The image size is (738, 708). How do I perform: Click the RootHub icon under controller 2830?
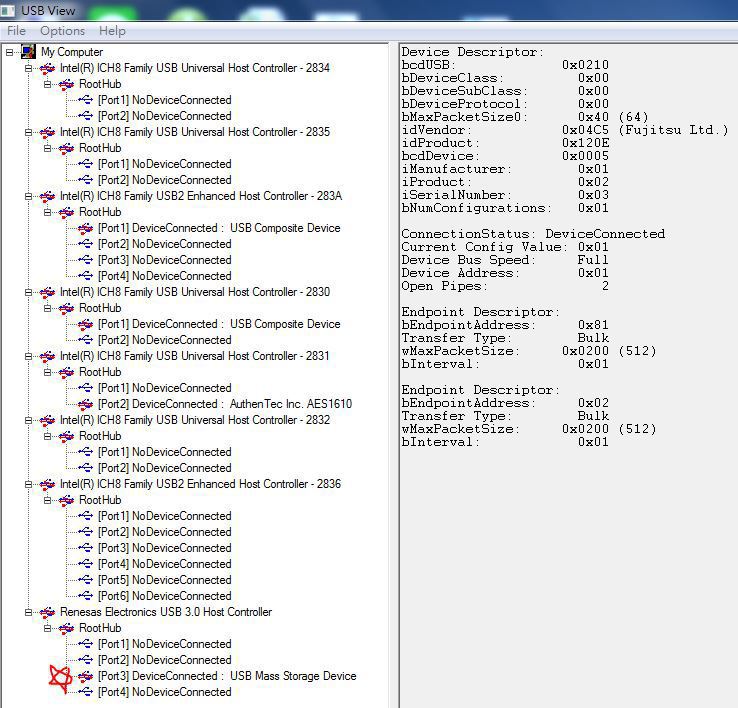(66, 308)
